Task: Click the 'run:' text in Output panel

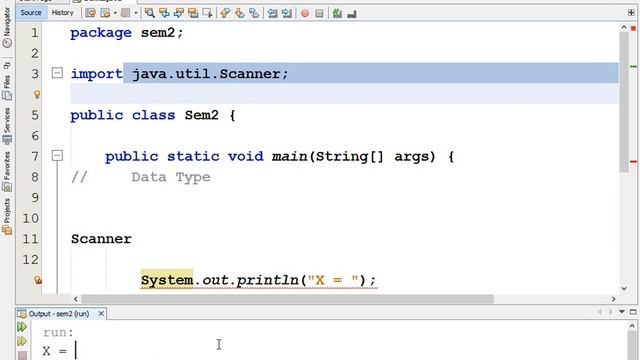Action: [58, 333]
